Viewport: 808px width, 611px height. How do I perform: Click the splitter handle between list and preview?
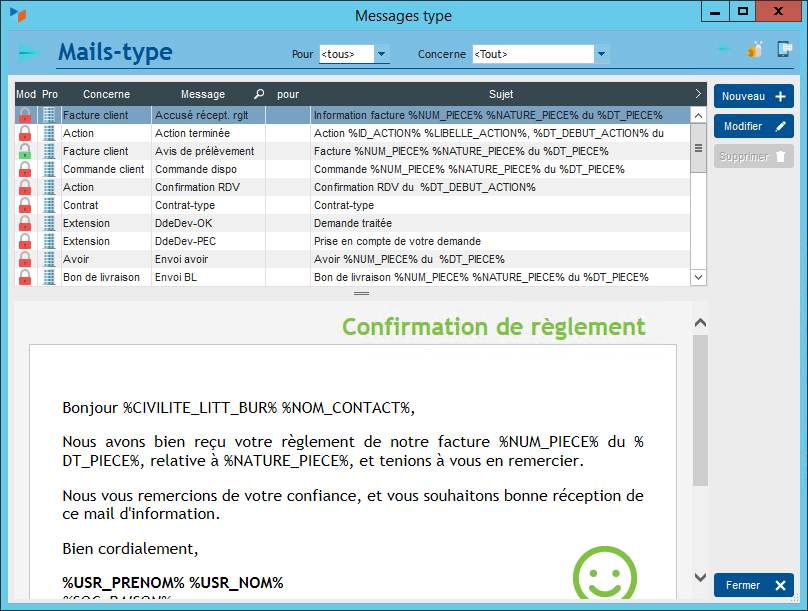click(361, 294)
